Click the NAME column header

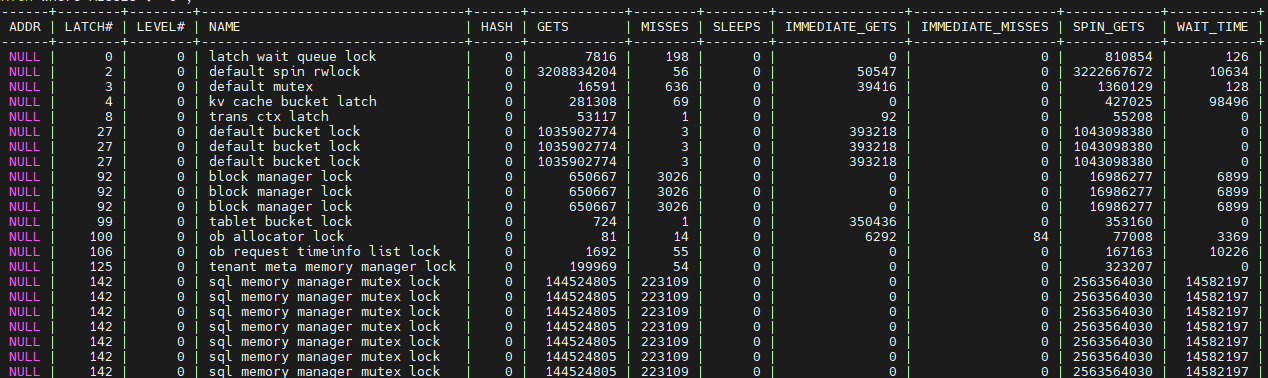coord(225,26)
